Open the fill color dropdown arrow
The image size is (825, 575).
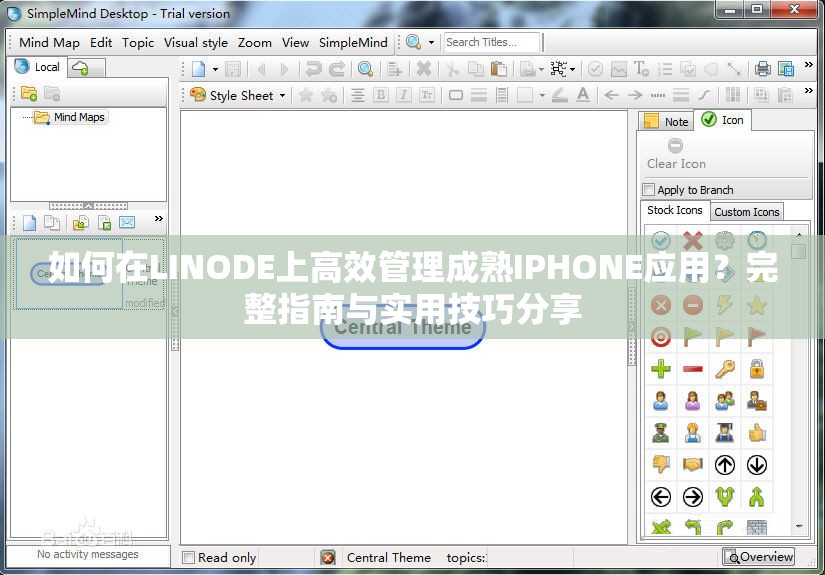(541, 96)
